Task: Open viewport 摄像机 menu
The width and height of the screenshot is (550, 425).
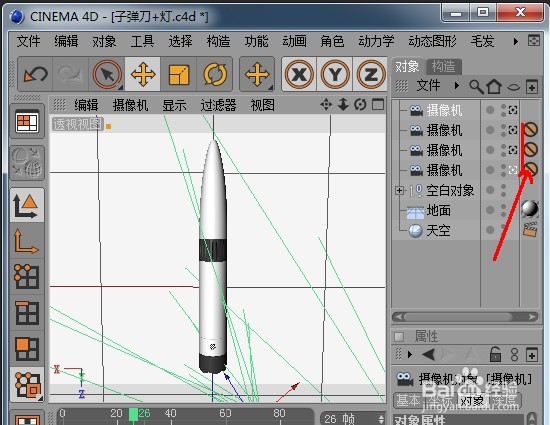Action: tap(130, 105)
